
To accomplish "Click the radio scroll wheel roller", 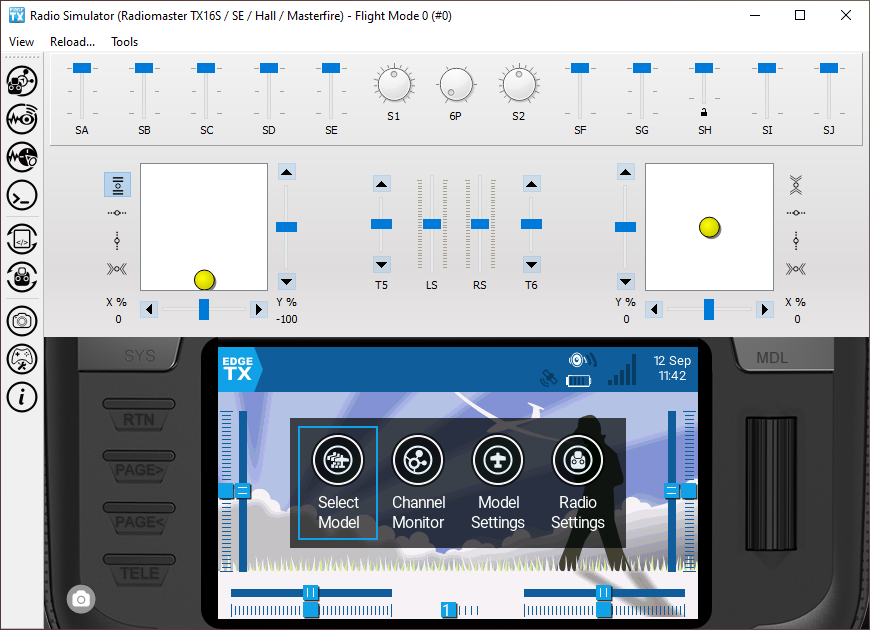I will [x=771, y=483].
